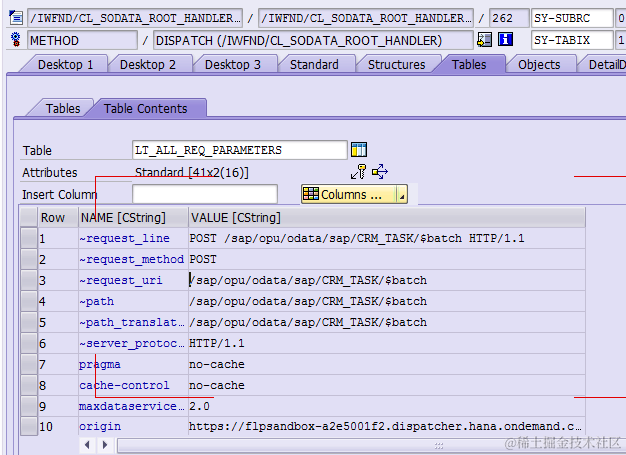Click the HTTP/1.1 value cell in row 6
626x455 pixels.
[x=386, y=343]
